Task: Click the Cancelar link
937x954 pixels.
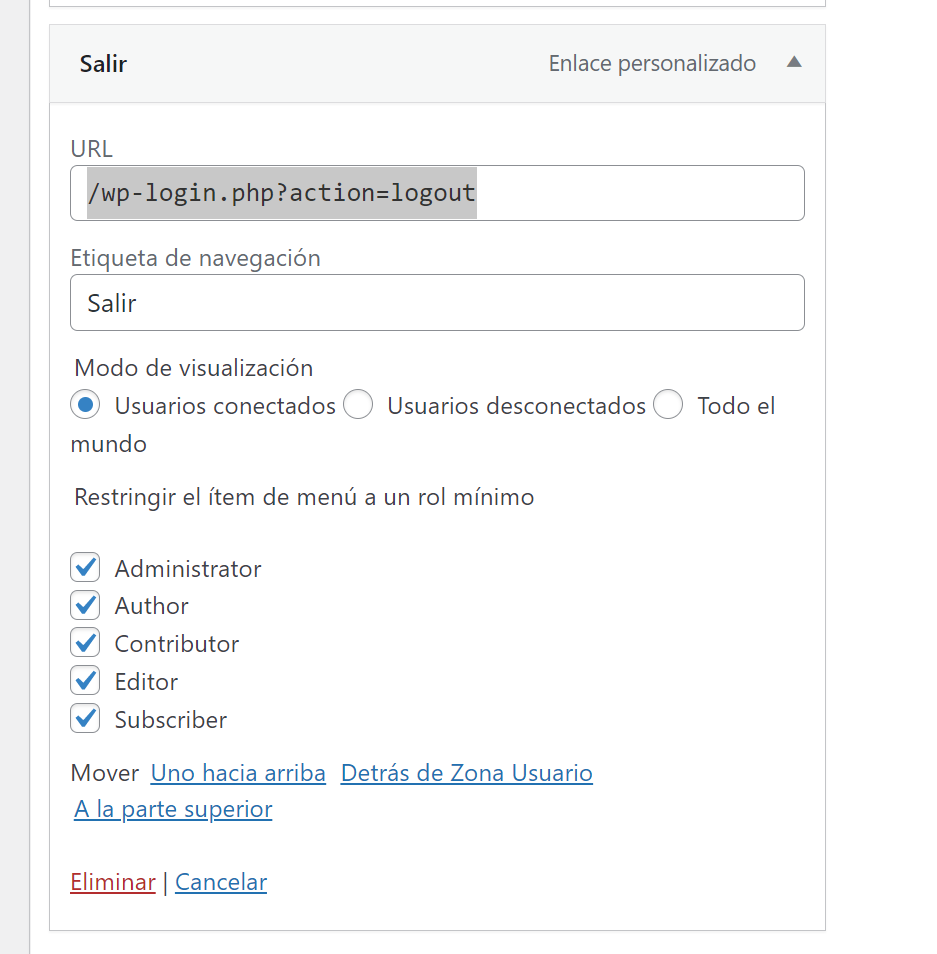Action: click(221, 882)
